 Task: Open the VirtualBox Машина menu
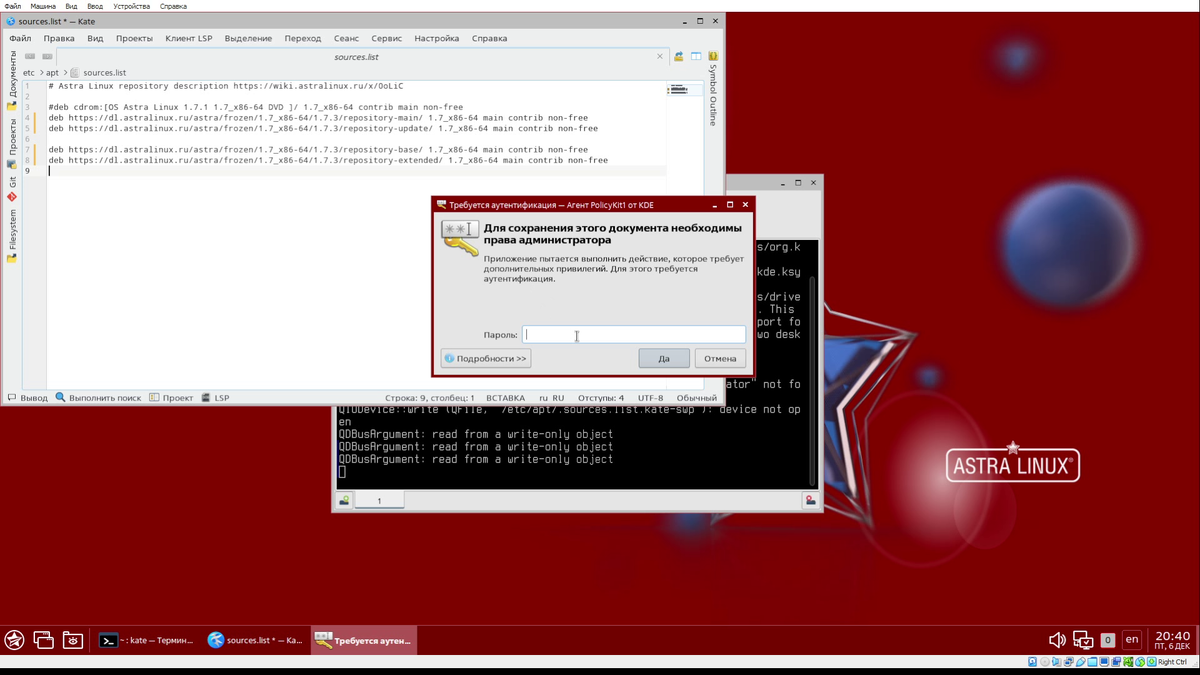[43, 6]
